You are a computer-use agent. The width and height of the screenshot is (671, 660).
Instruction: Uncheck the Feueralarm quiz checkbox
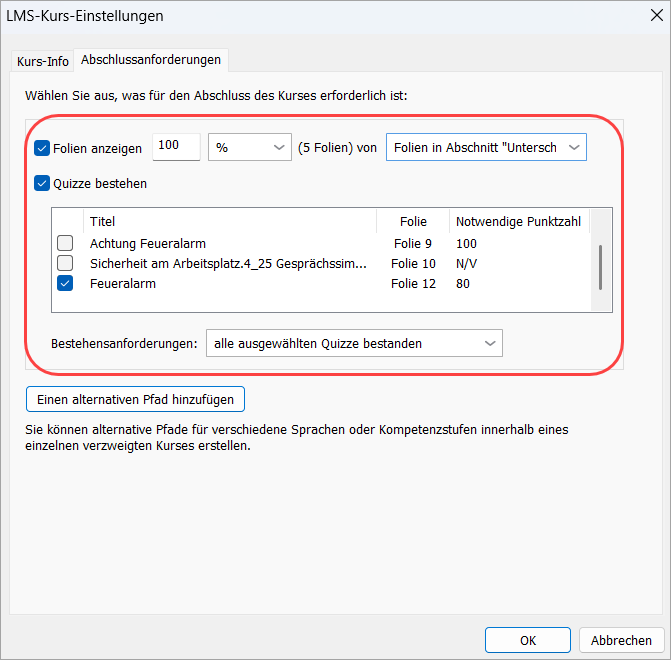pyautogui.click(x=65, y=284)
